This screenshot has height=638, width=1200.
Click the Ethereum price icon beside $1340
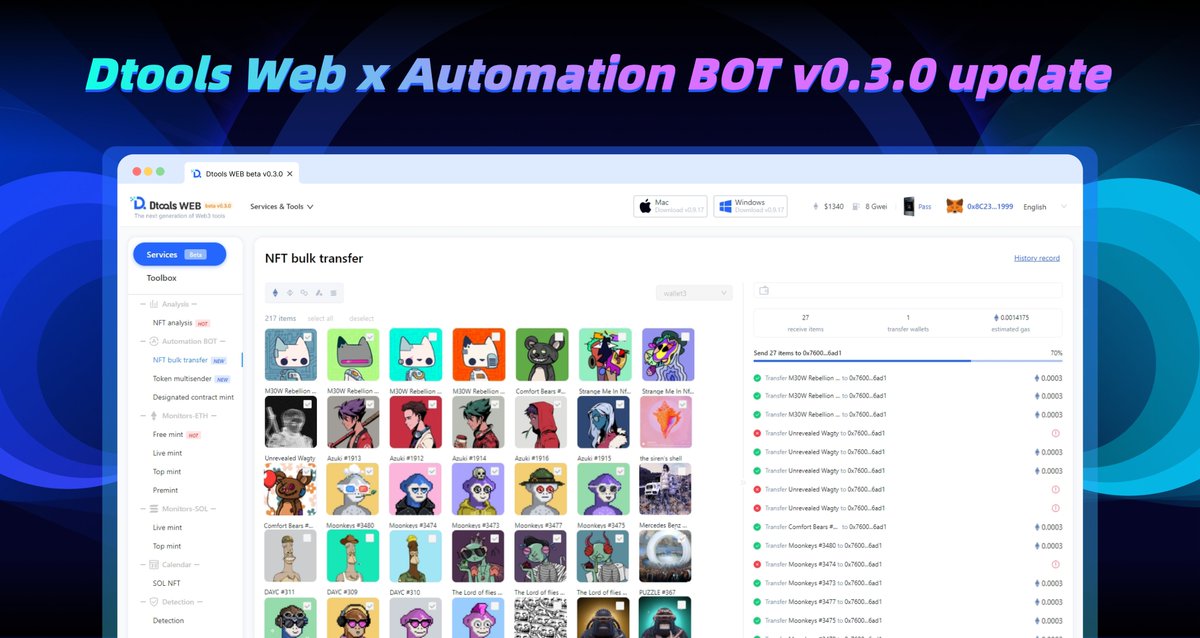tap(814, 207)
